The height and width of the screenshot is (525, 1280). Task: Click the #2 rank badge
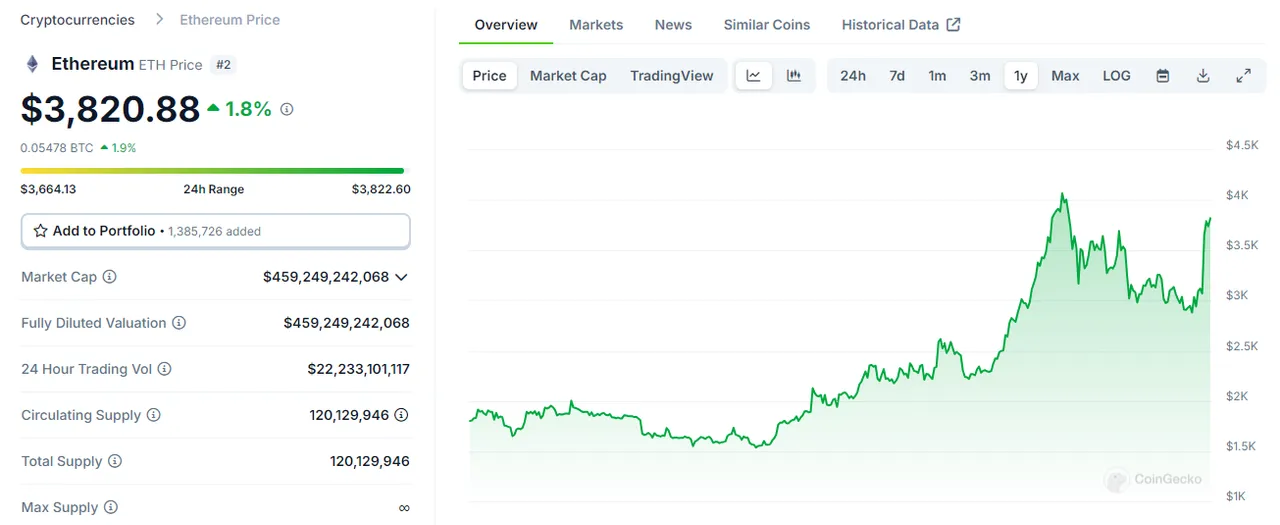point(224,65)
